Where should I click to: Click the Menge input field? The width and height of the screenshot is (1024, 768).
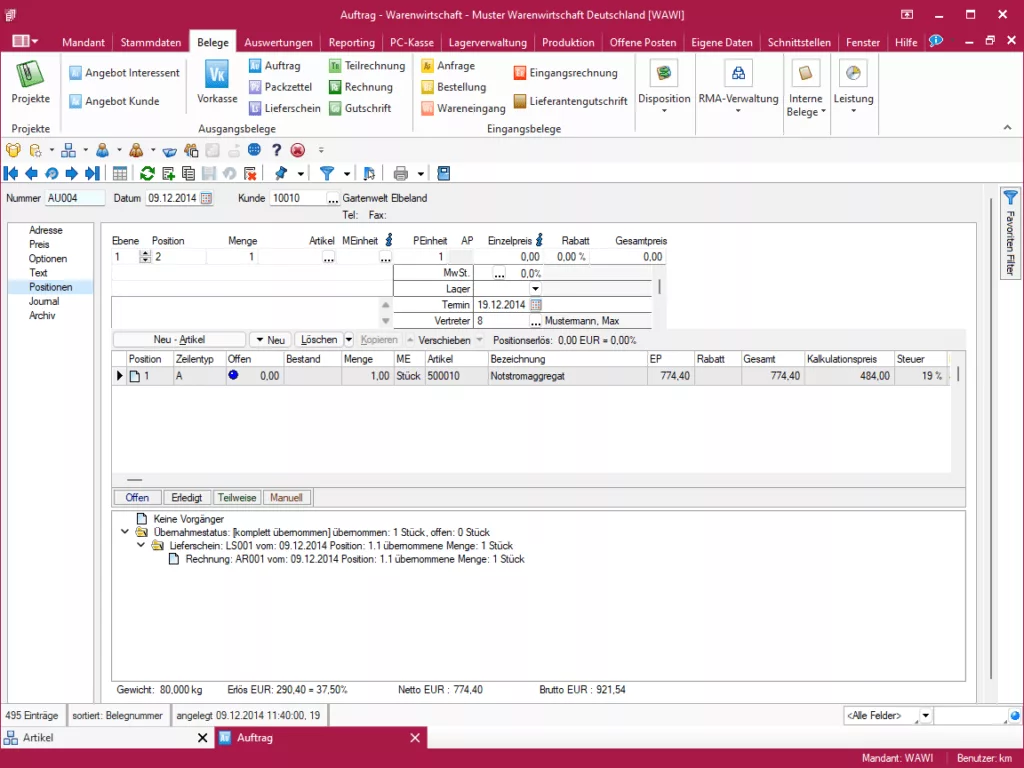tap(231, 257)
